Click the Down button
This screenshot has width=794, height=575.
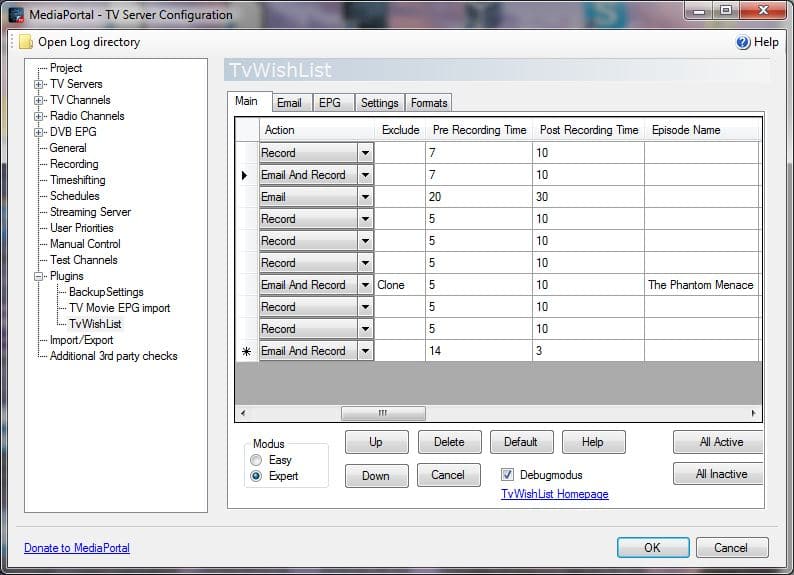[x=376, y=476]
